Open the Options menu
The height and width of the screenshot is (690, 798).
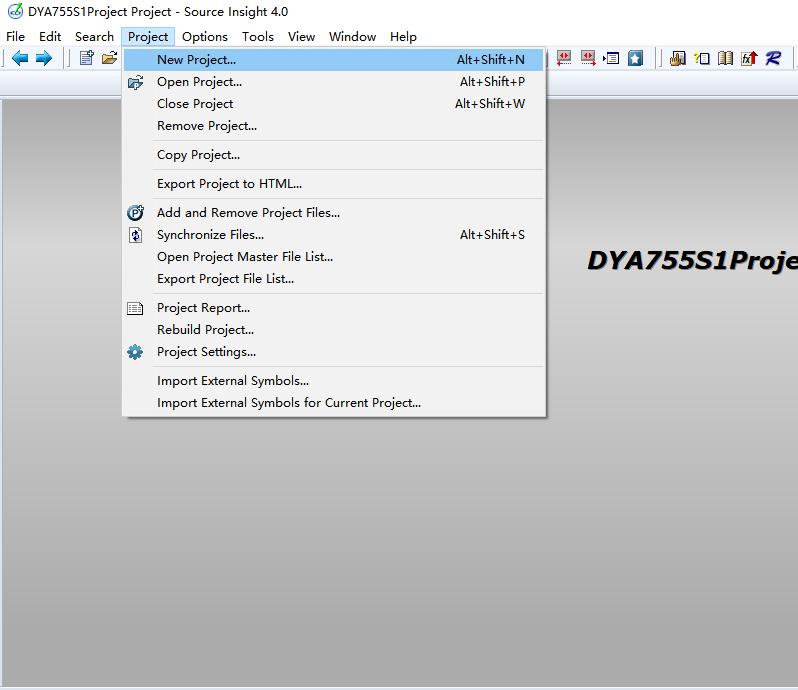[x=205, y=37]
